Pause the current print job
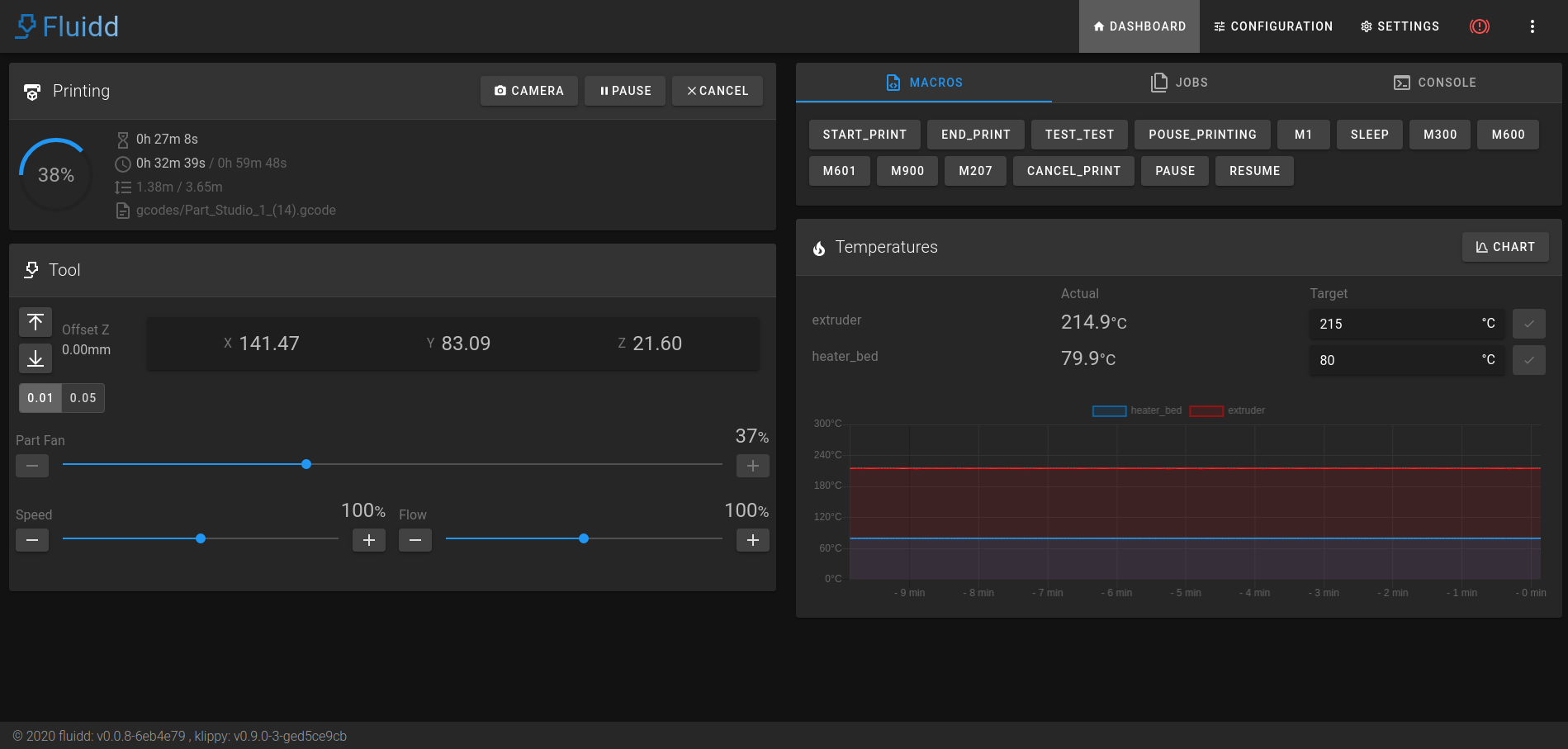The image size is (1568, 749). [x=625, y=91]
